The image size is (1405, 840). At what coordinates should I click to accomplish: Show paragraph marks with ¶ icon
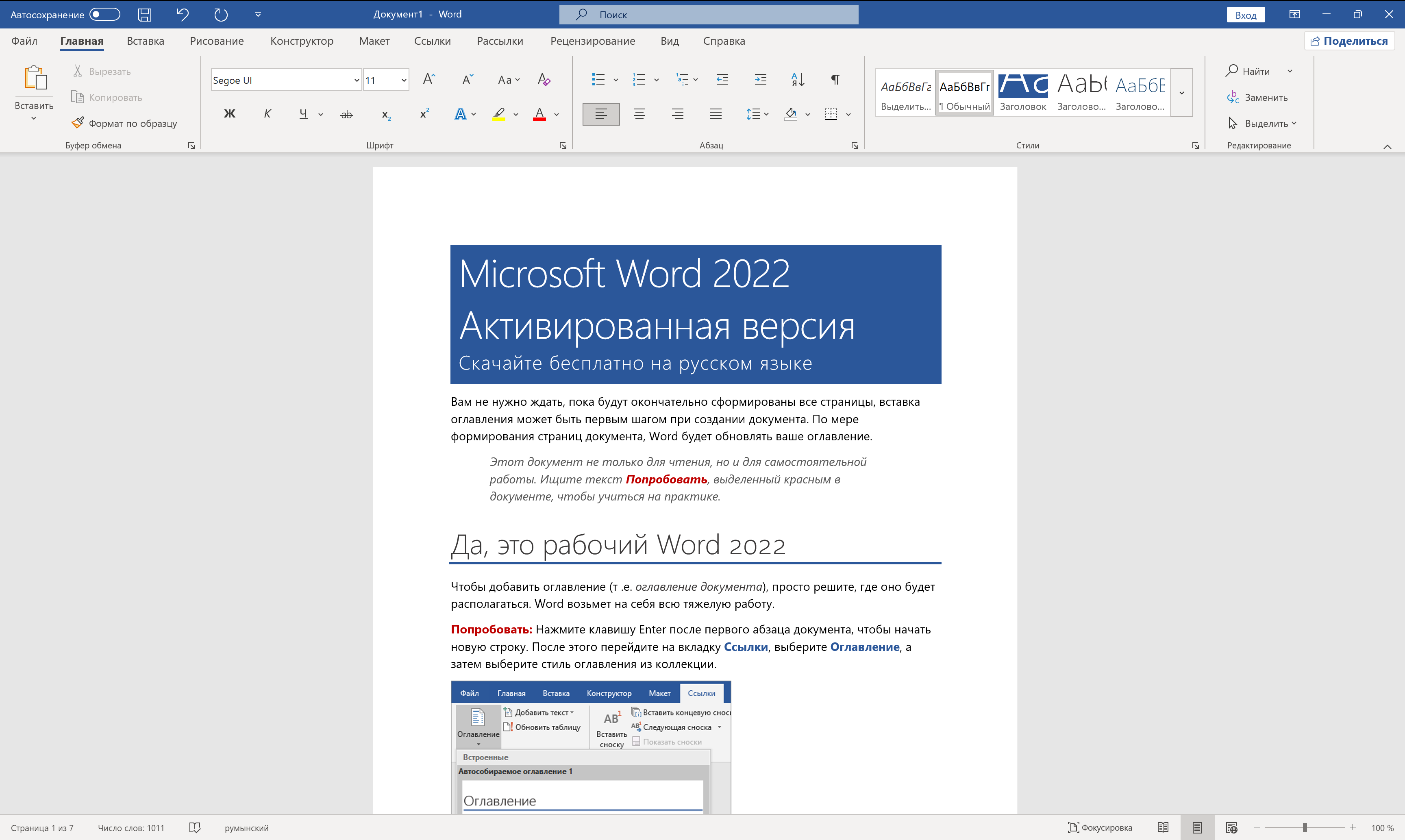coord(835,79)
